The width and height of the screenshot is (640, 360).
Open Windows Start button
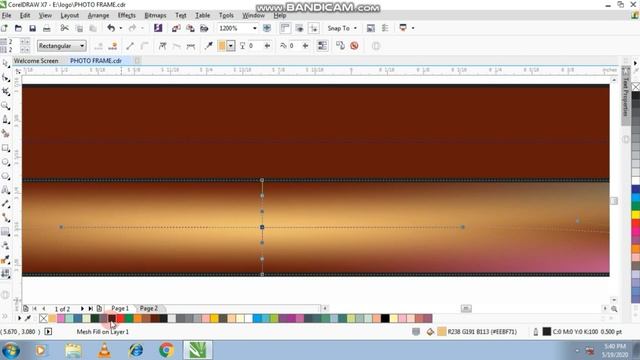11,350
